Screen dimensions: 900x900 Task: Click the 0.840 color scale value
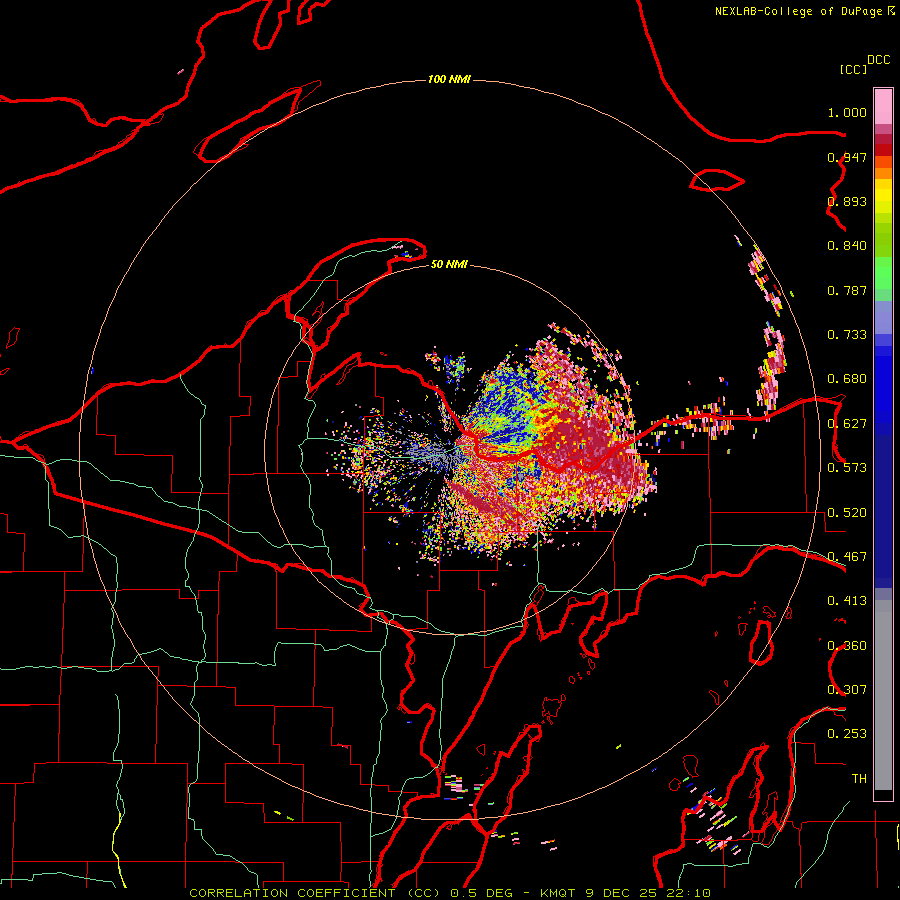click(847, 246)
